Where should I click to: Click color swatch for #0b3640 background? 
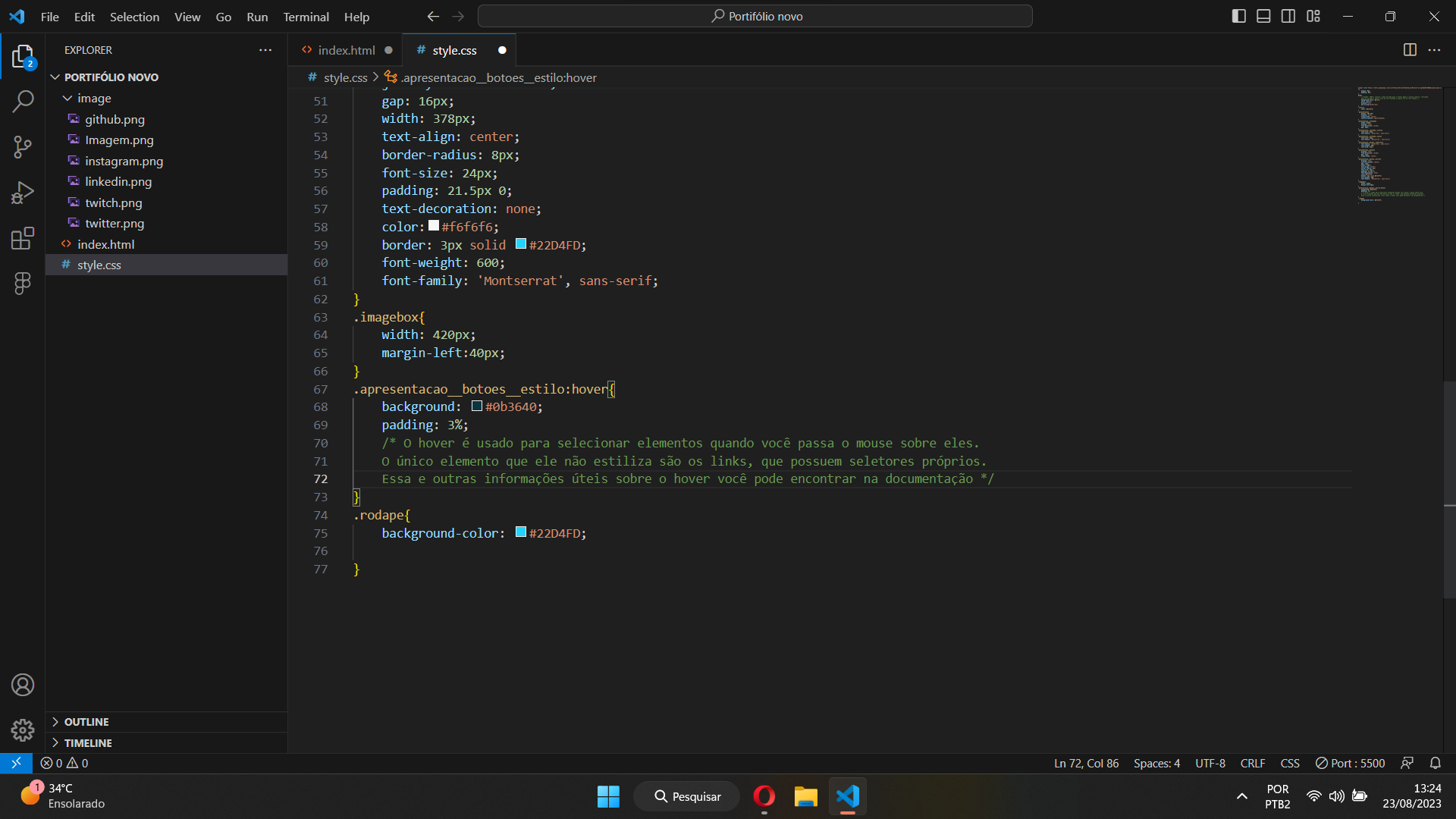[477, 406]
